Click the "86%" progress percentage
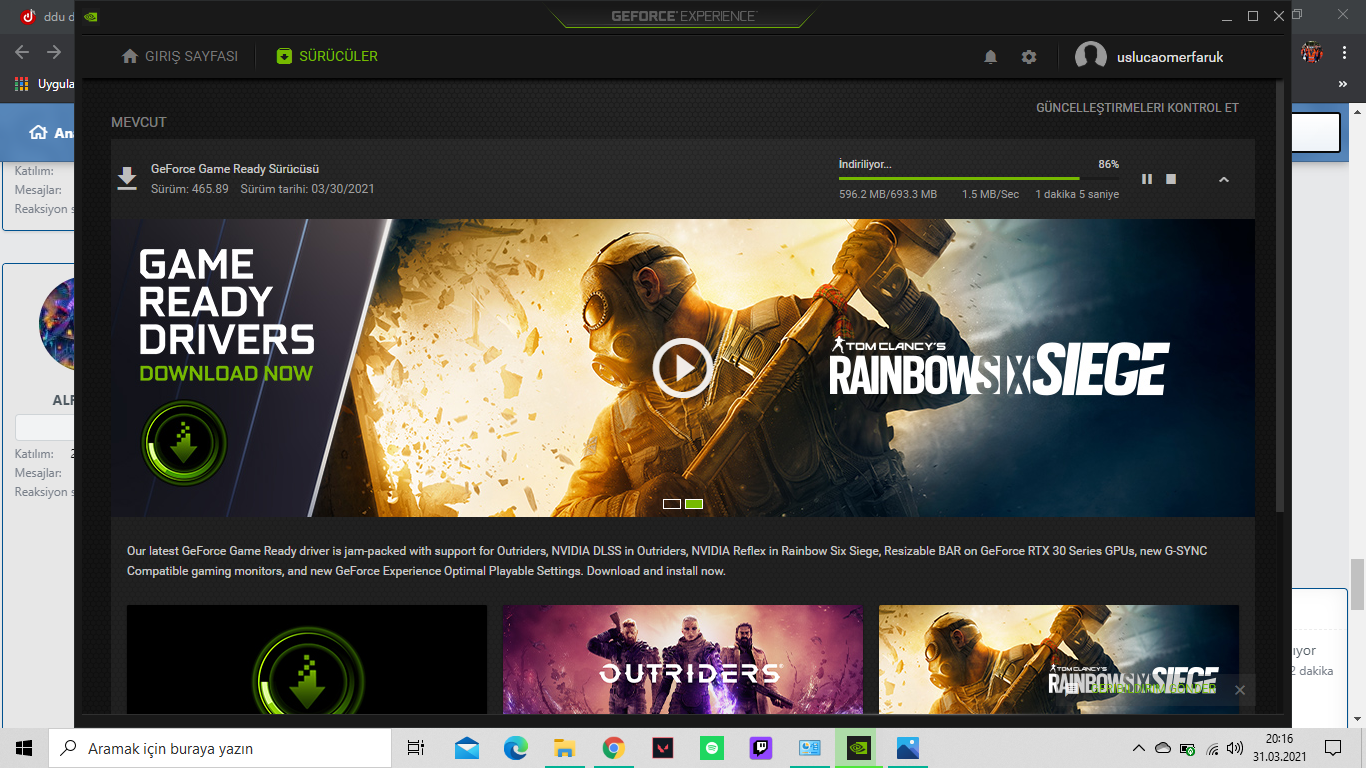 click(x=1109, y=164)
